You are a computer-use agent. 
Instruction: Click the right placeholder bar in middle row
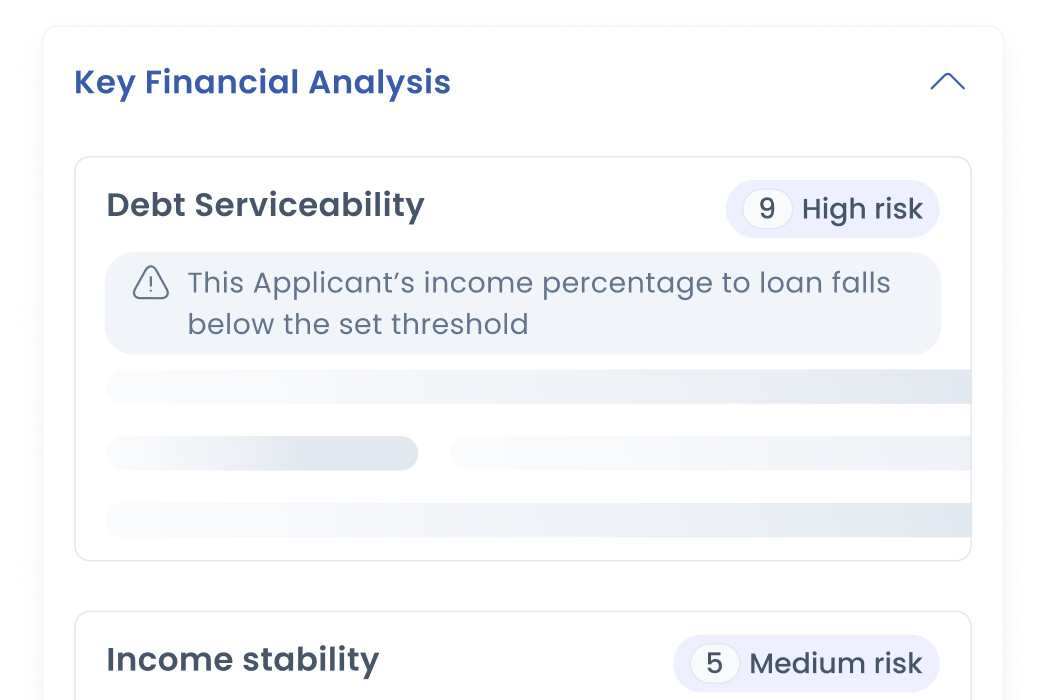point(710,453)
